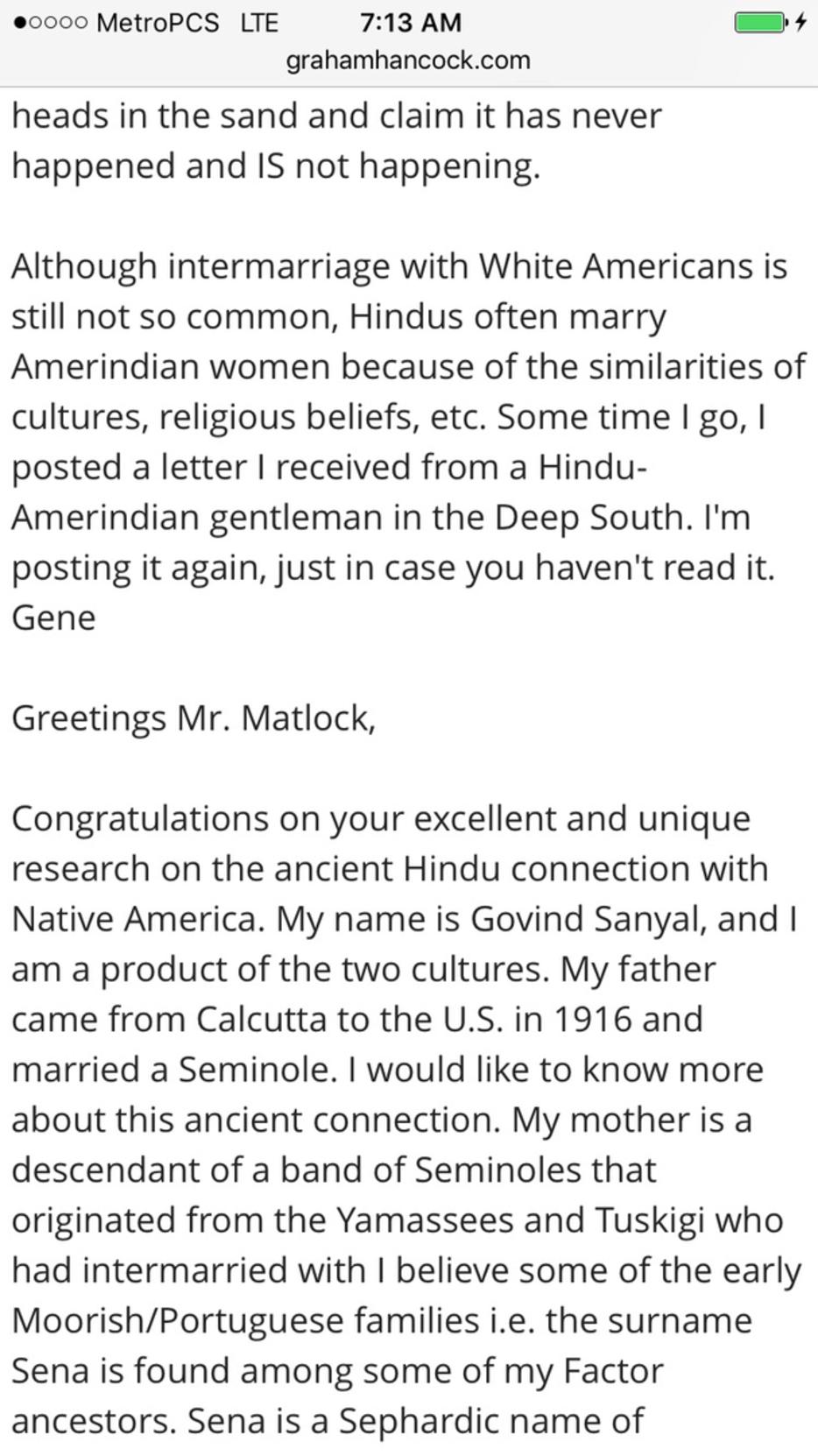This screenshot has height=1456, width=818.
Task: Tap the grahamhancock.com address bar
Action: (x=409, y=60)
